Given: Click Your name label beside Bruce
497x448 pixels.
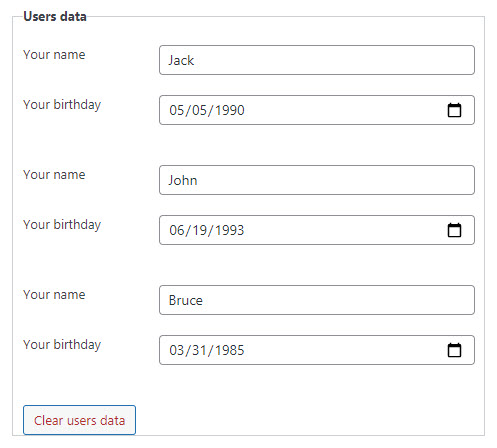Looking at the screenshot, I should click(x=54, y=295).
